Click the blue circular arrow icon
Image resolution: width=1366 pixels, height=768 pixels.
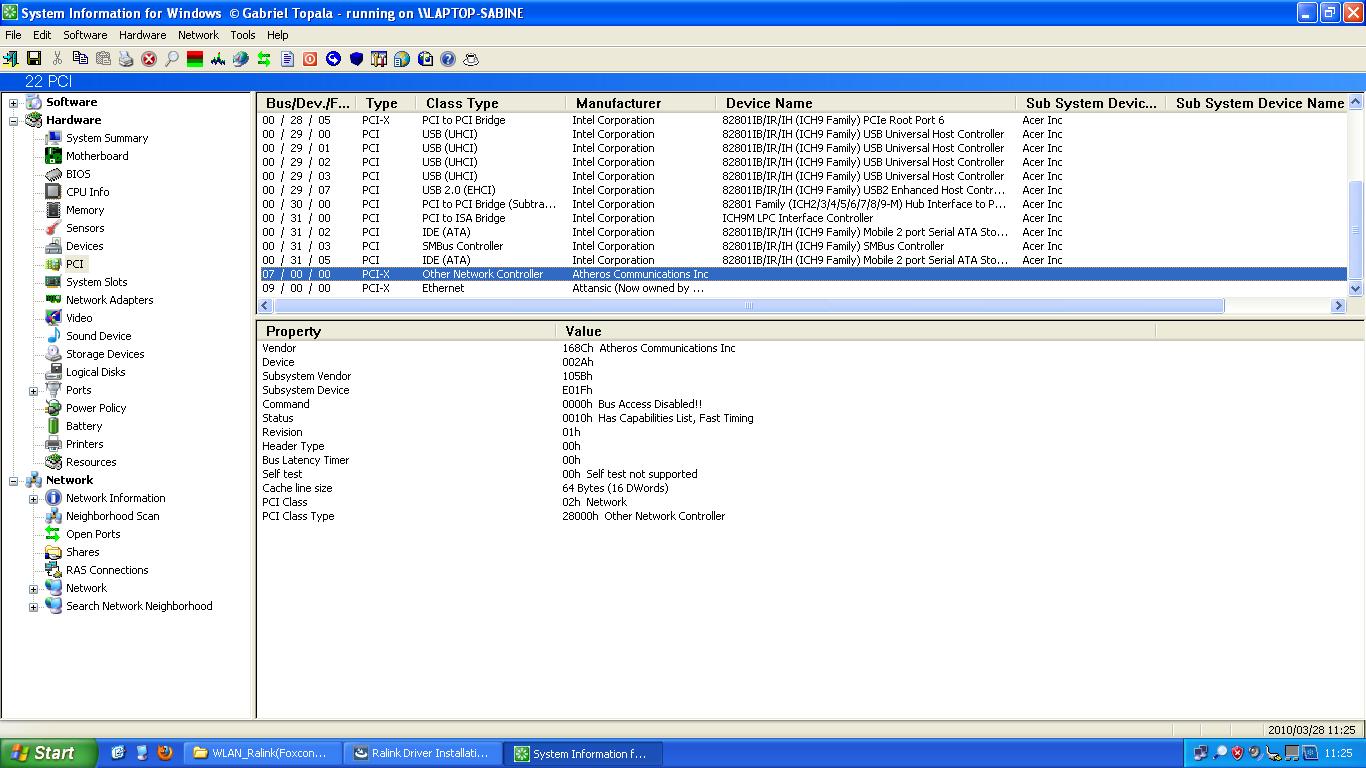333,59
